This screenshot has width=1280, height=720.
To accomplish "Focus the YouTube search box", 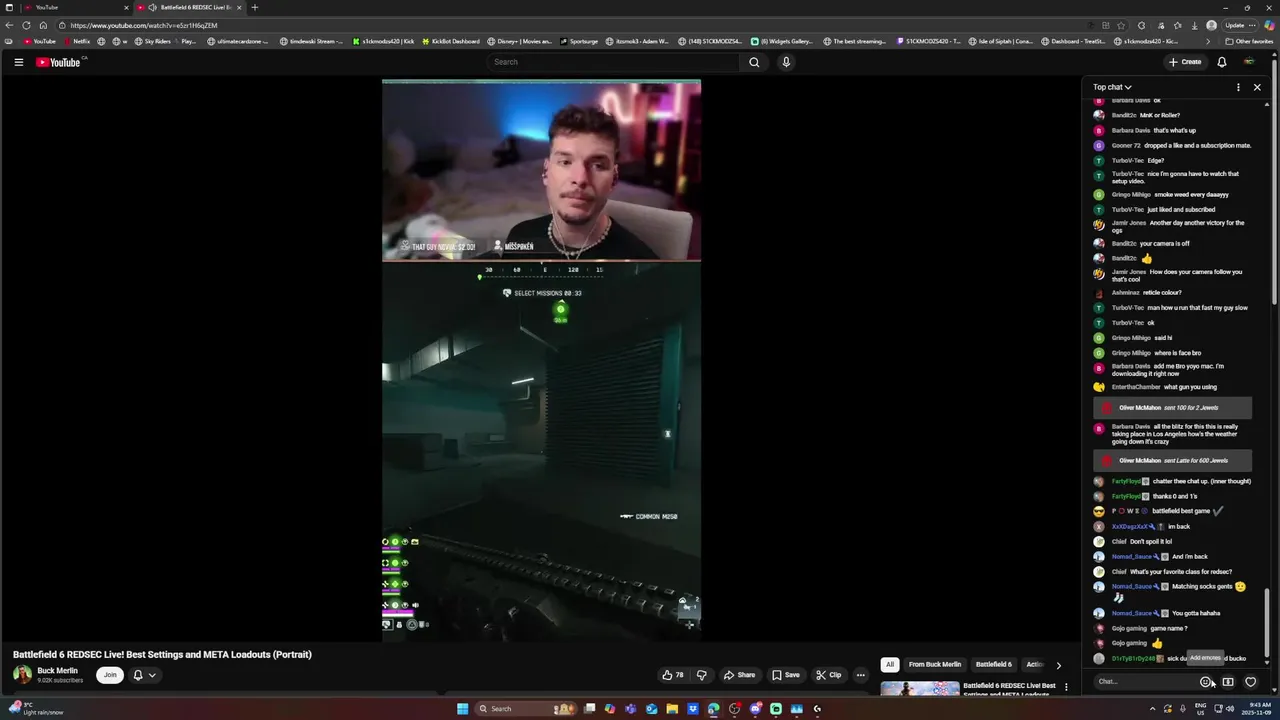I will click(x=613, y=62).
